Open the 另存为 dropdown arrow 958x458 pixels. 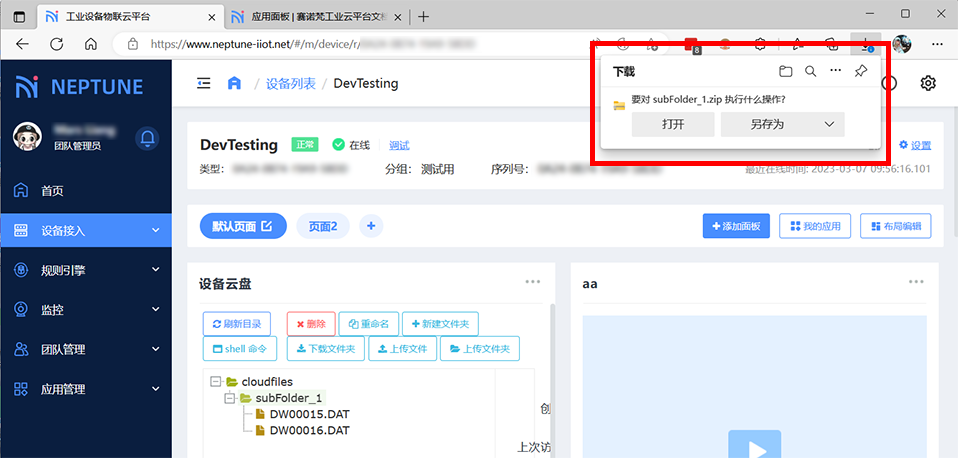(828, 124)
